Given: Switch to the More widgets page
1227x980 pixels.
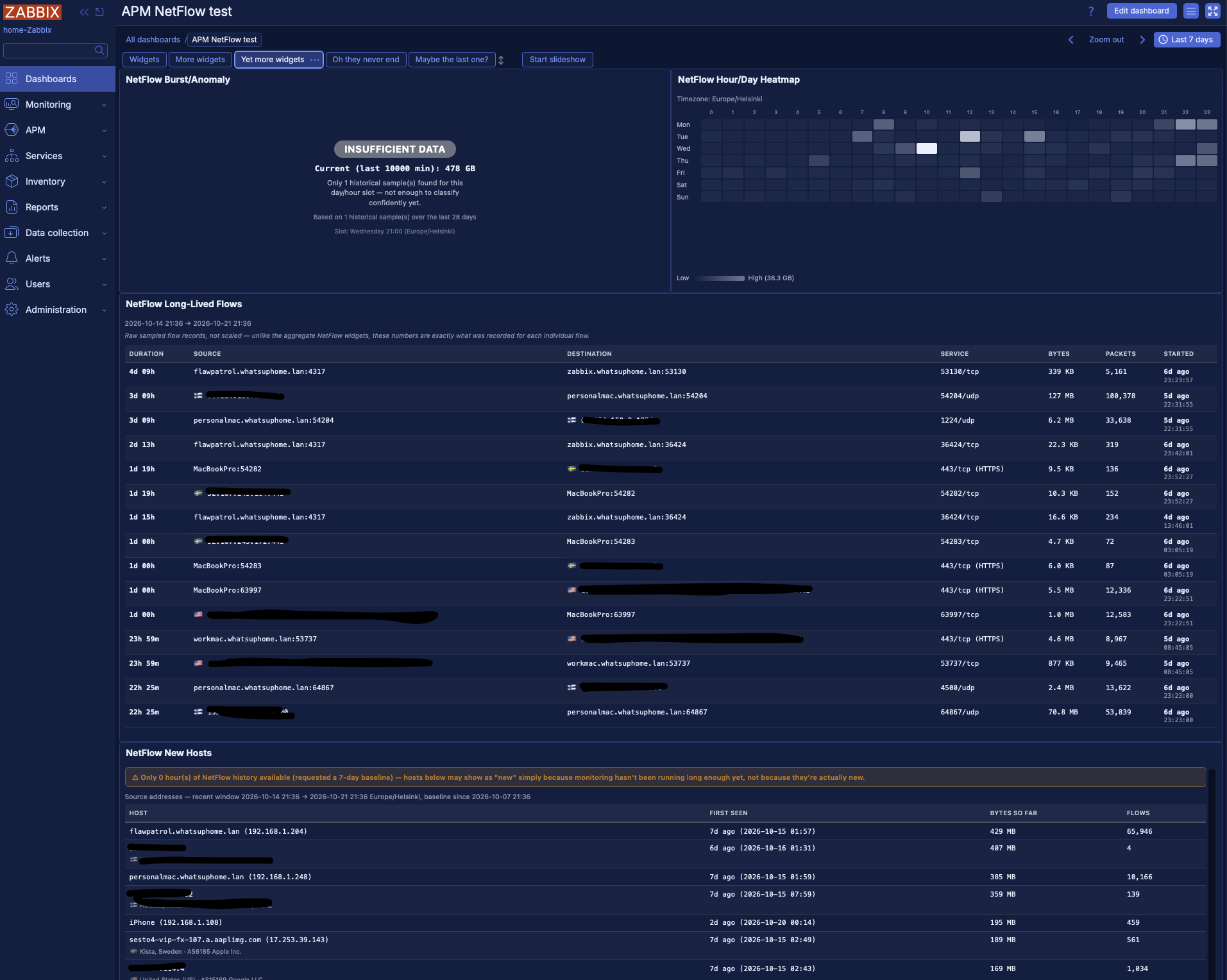Looking at the screenshot, I should [200, 60].
